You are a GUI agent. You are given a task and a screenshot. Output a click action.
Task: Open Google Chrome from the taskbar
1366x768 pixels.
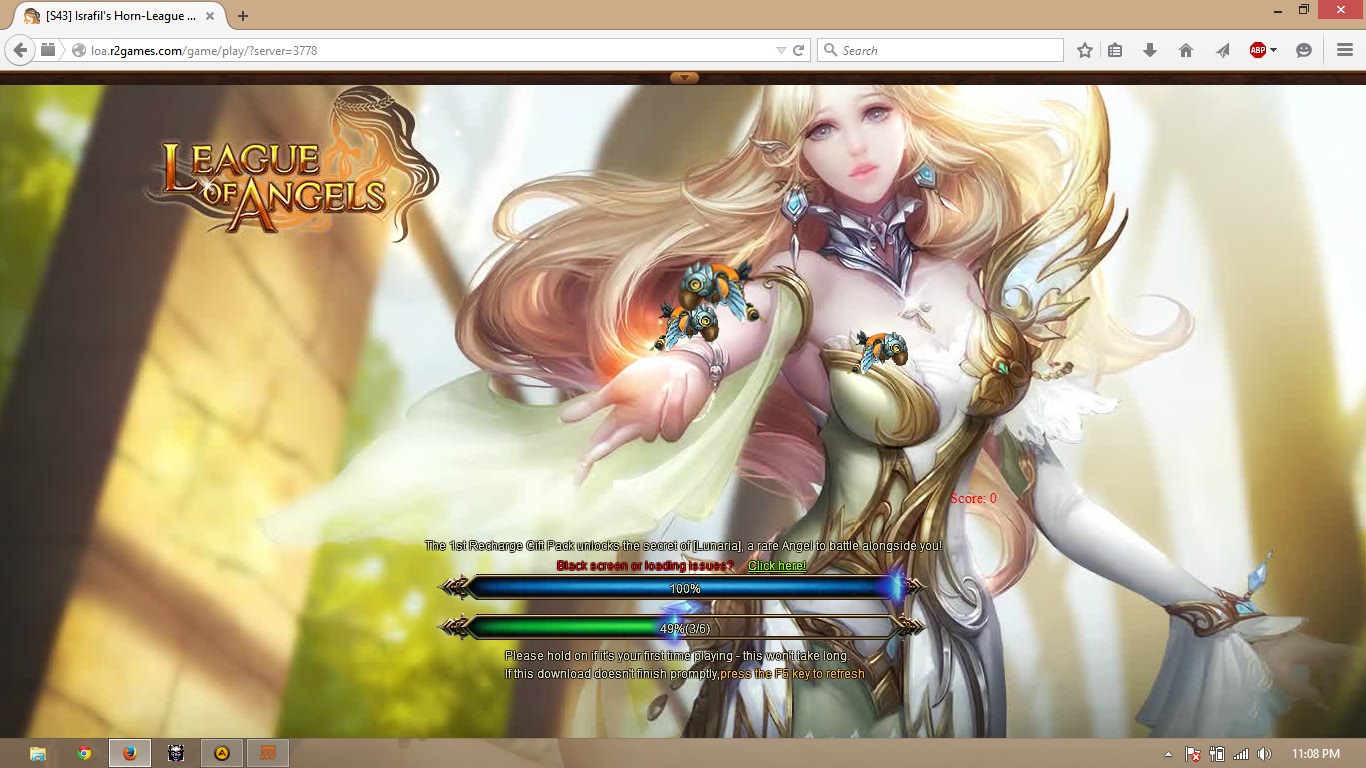click(x=84, y=753)
